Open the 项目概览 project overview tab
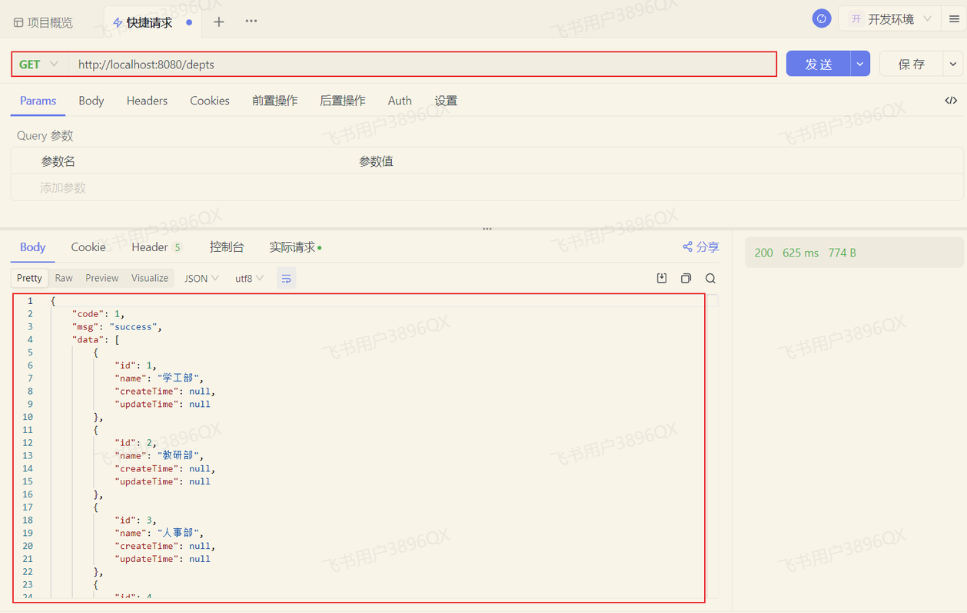This screenshot has height=613, width=967. (x=43, y=23)
